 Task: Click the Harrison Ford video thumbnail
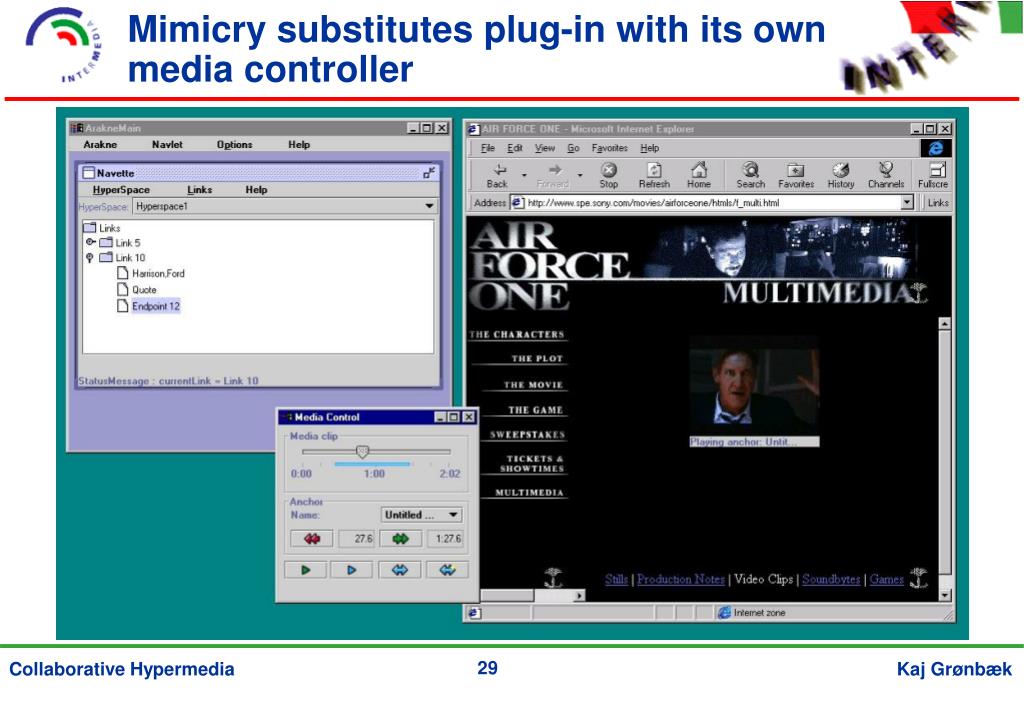pos(754,386)
